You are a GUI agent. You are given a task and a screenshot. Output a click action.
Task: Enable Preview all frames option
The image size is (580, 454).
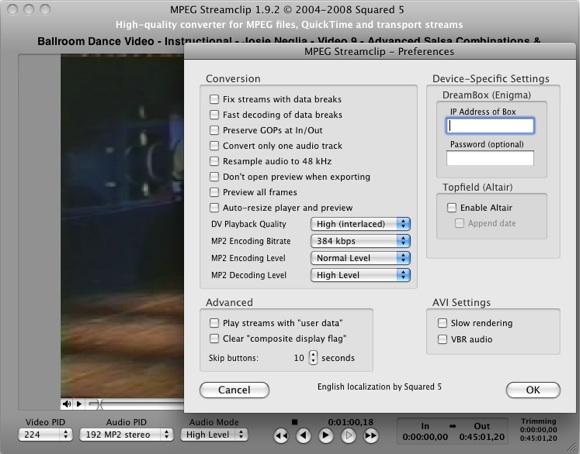click(214, 192)
